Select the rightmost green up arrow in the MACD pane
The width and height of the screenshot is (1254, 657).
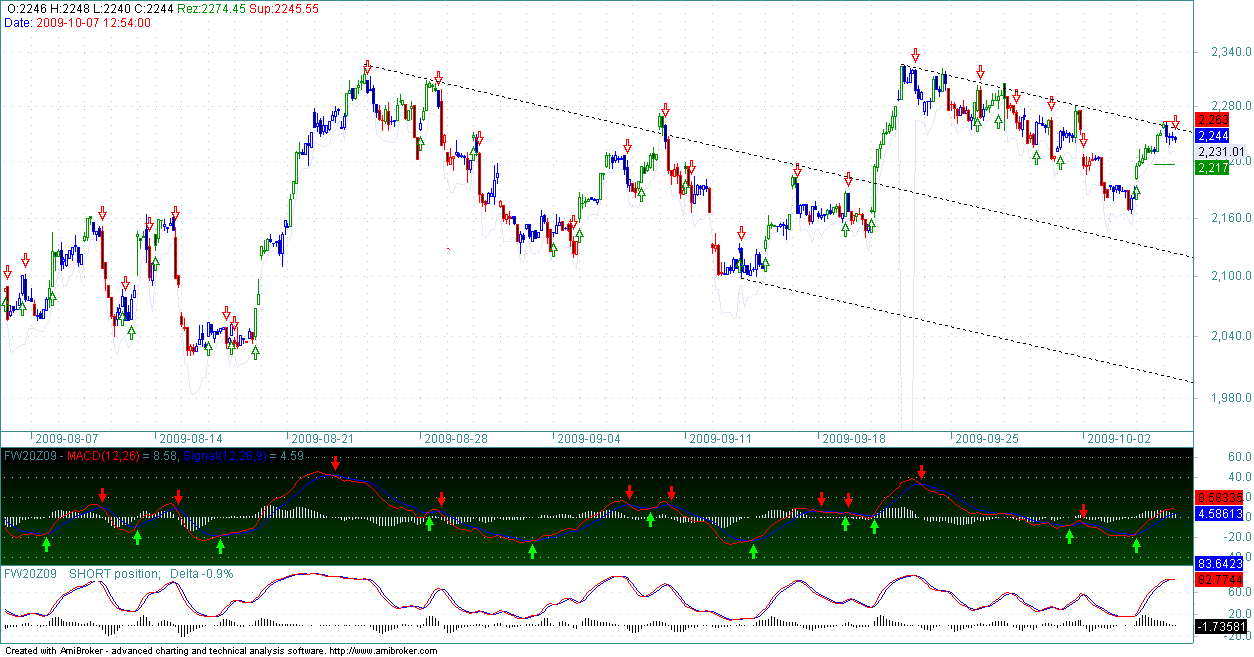(1136, 545)
